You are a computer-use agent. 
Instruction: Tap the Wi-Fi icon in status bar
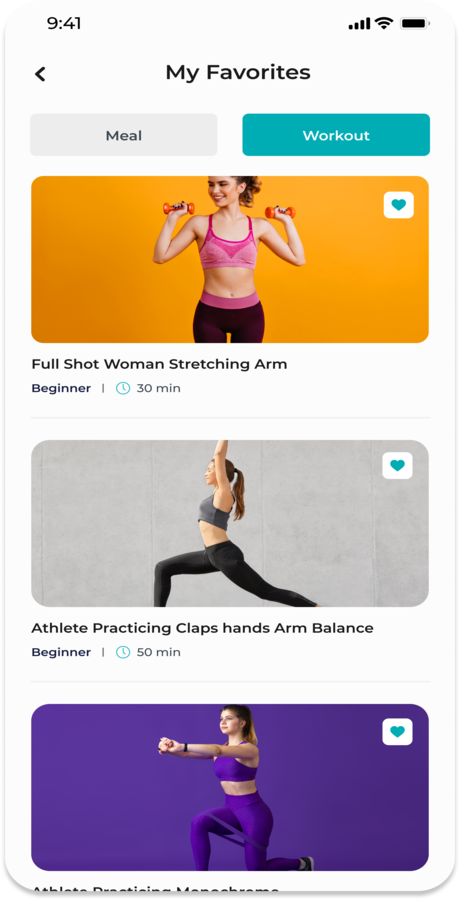tap(383, 24)
